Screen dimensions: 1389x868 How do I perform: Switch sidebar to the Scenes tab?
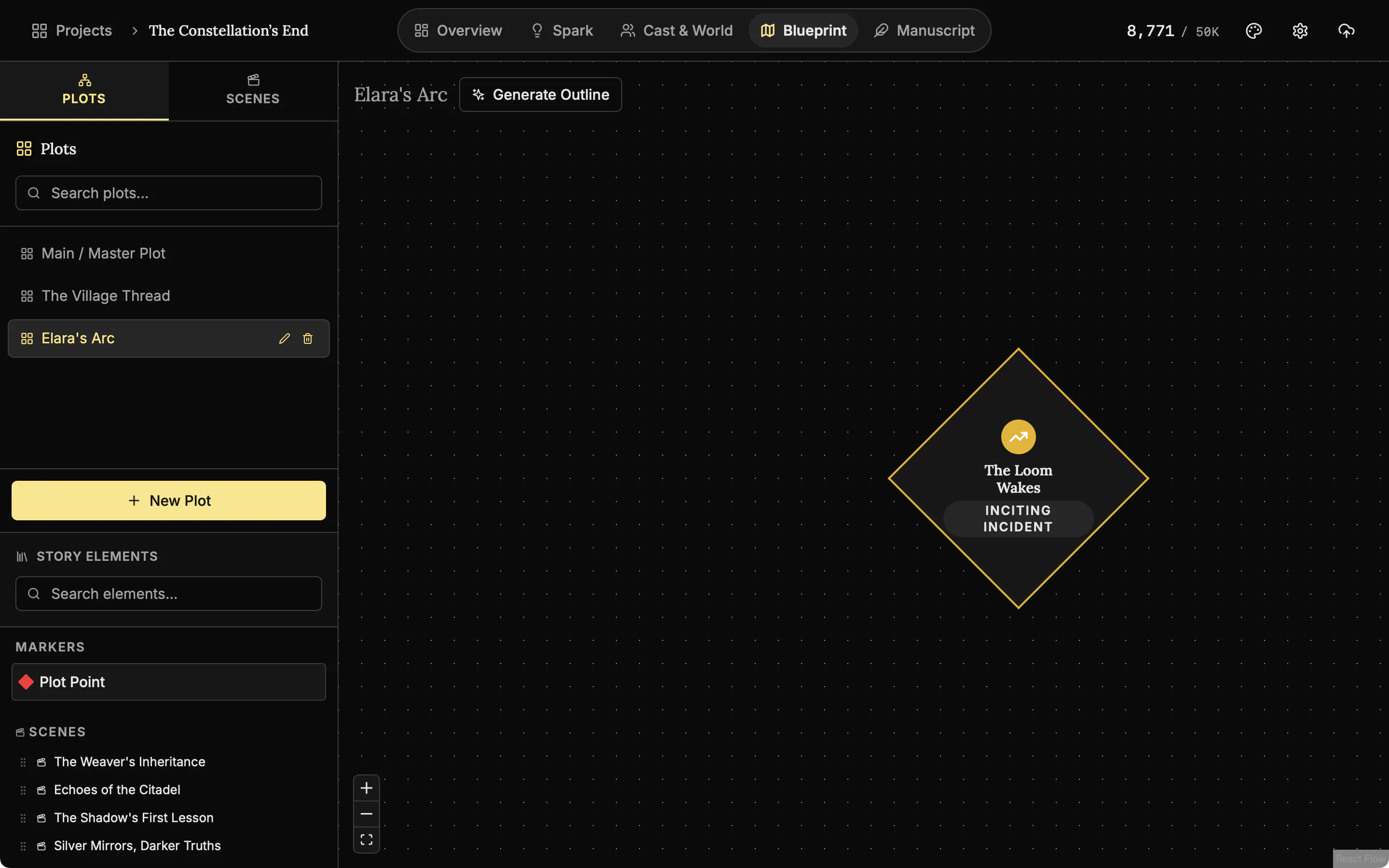(253, 90)
